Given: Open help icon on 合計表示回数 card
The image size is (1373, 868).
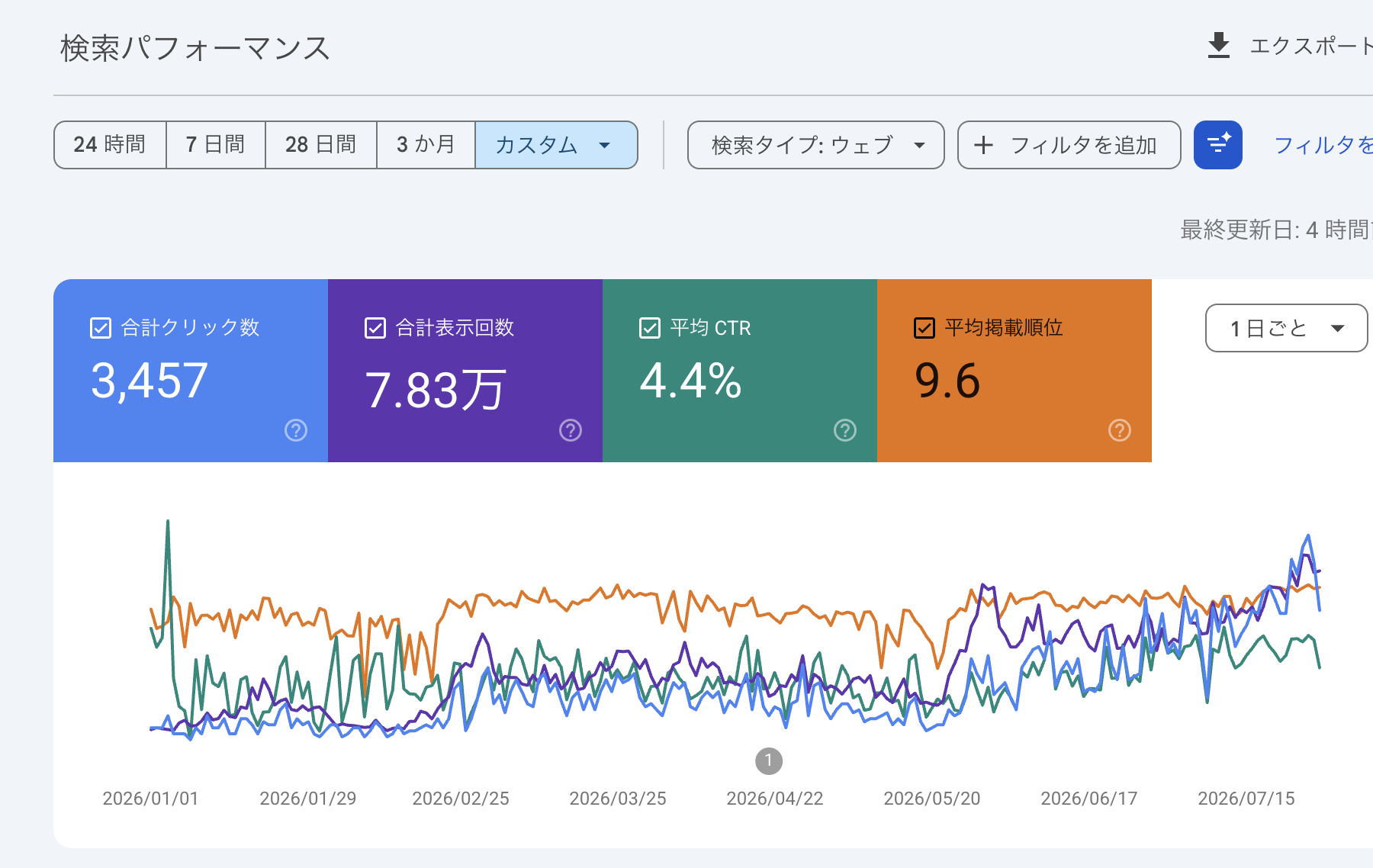Looking at the screenshot, I should click(x=571, y=430).
